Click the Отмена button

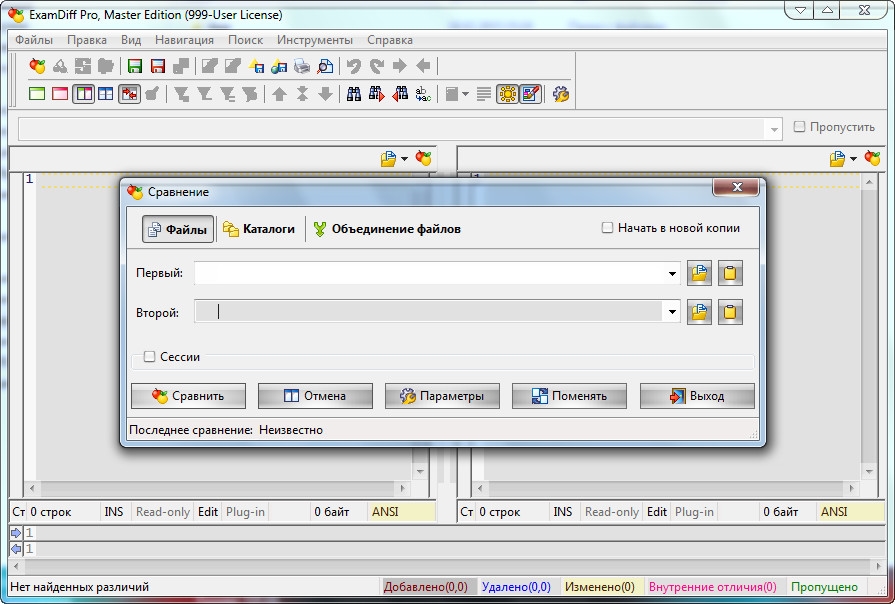pos(315,396)
